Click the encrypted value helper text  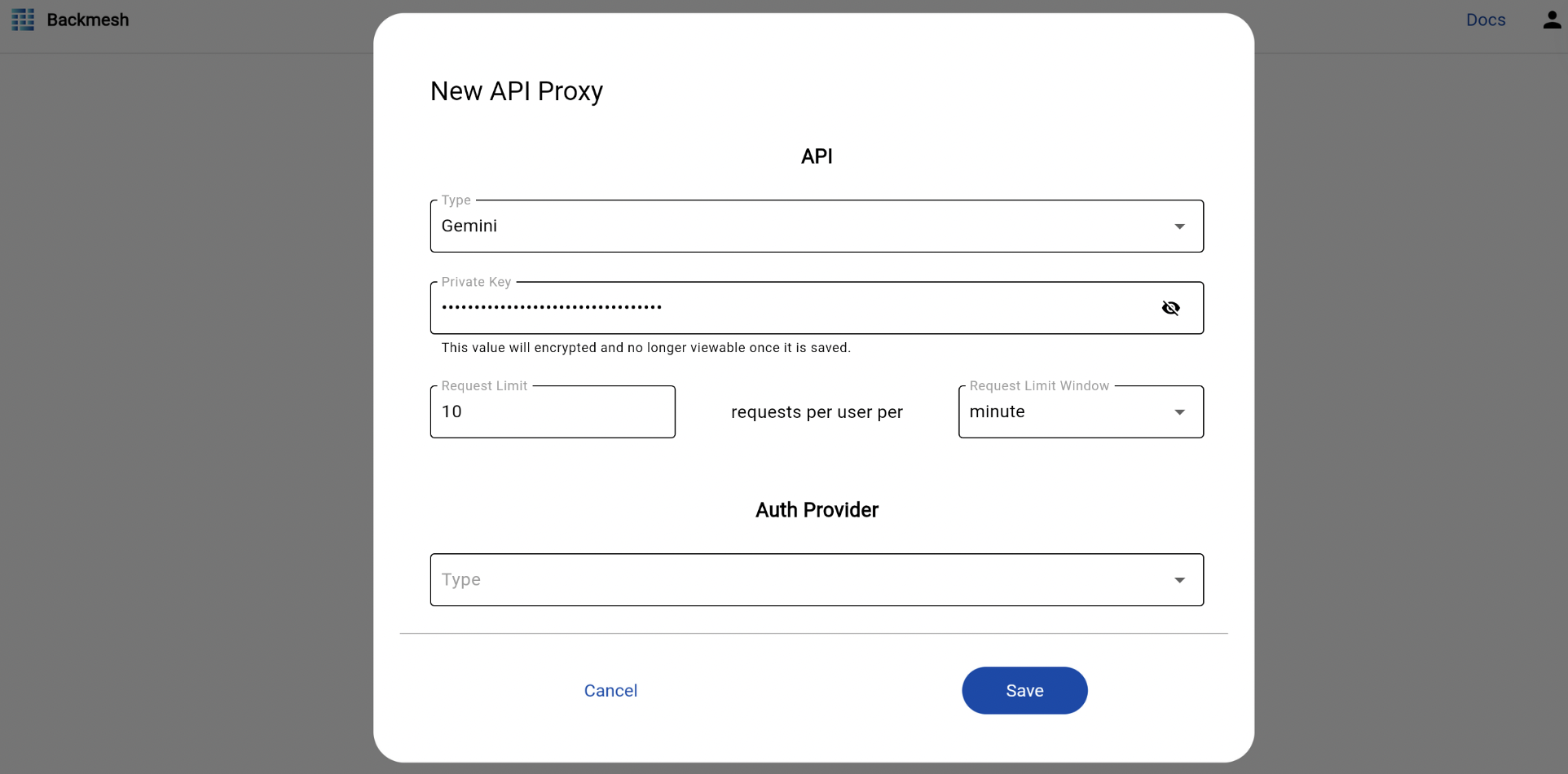[645, 348]
